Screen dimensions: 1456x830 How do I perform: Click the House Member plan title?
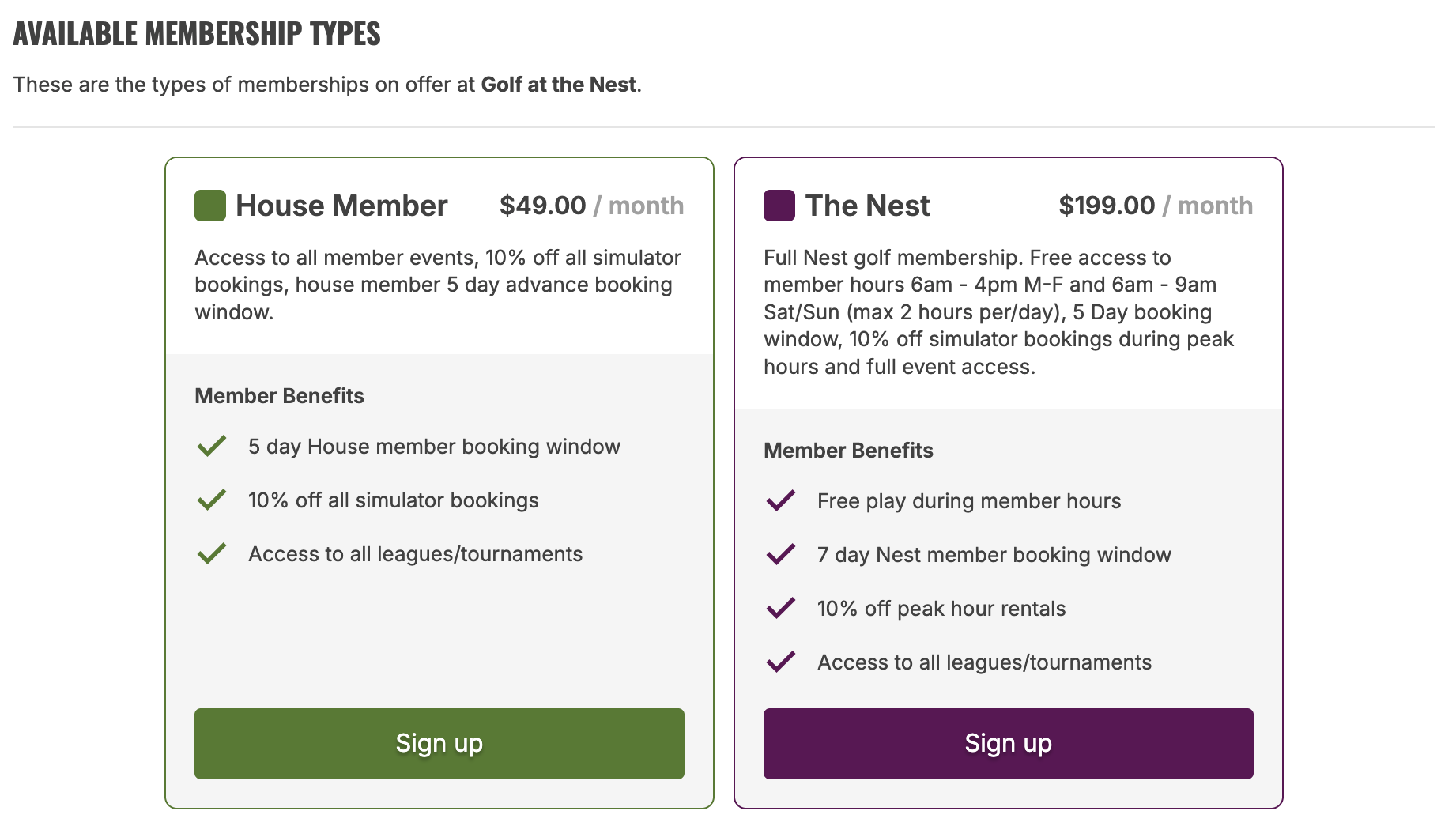point(341,206)
